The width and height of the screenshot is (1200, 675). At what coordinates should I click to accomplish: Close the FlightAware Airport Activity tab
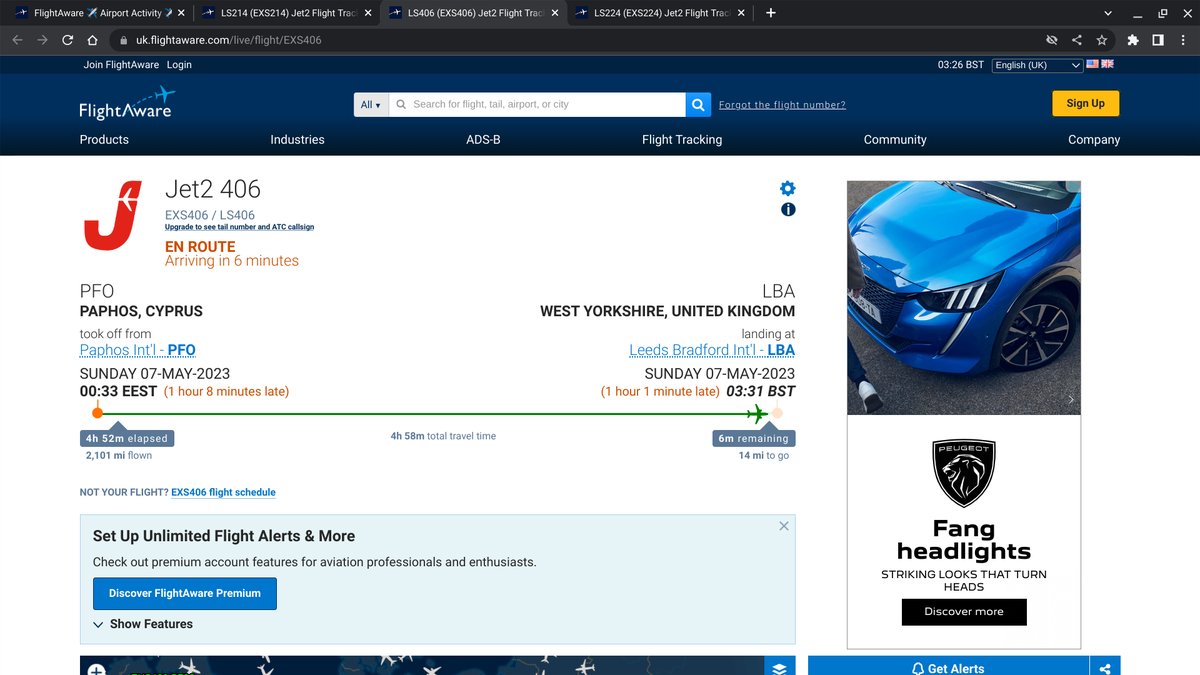point(182,13)
